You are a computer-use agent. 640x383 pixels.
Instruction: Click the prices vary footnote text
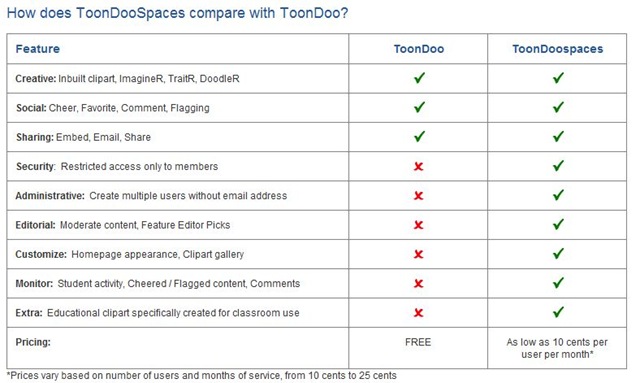[x=202, y=375]
